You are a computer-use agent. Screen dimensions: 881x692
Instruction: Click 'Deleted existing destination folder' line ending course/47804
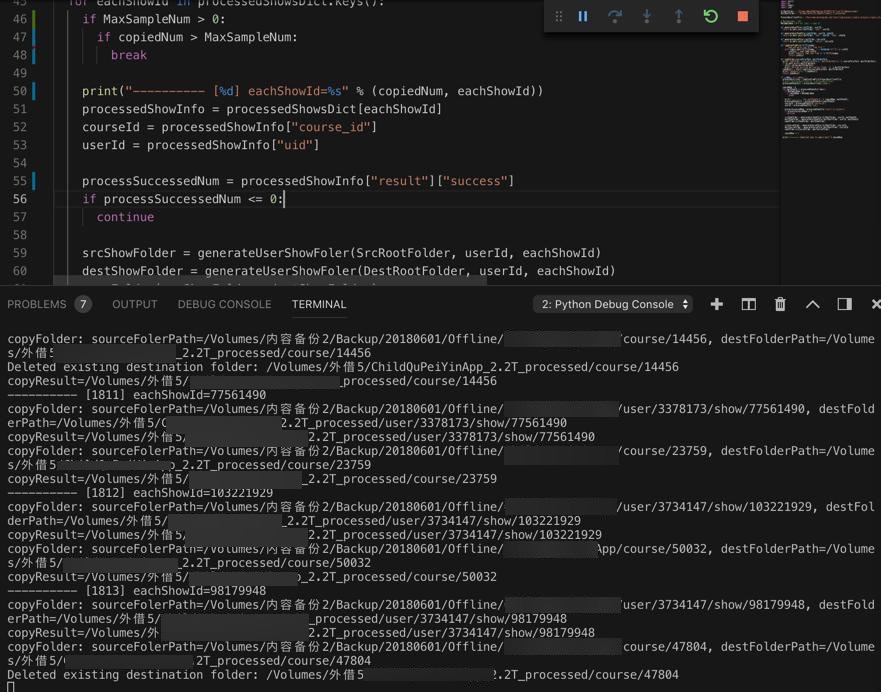343,675
